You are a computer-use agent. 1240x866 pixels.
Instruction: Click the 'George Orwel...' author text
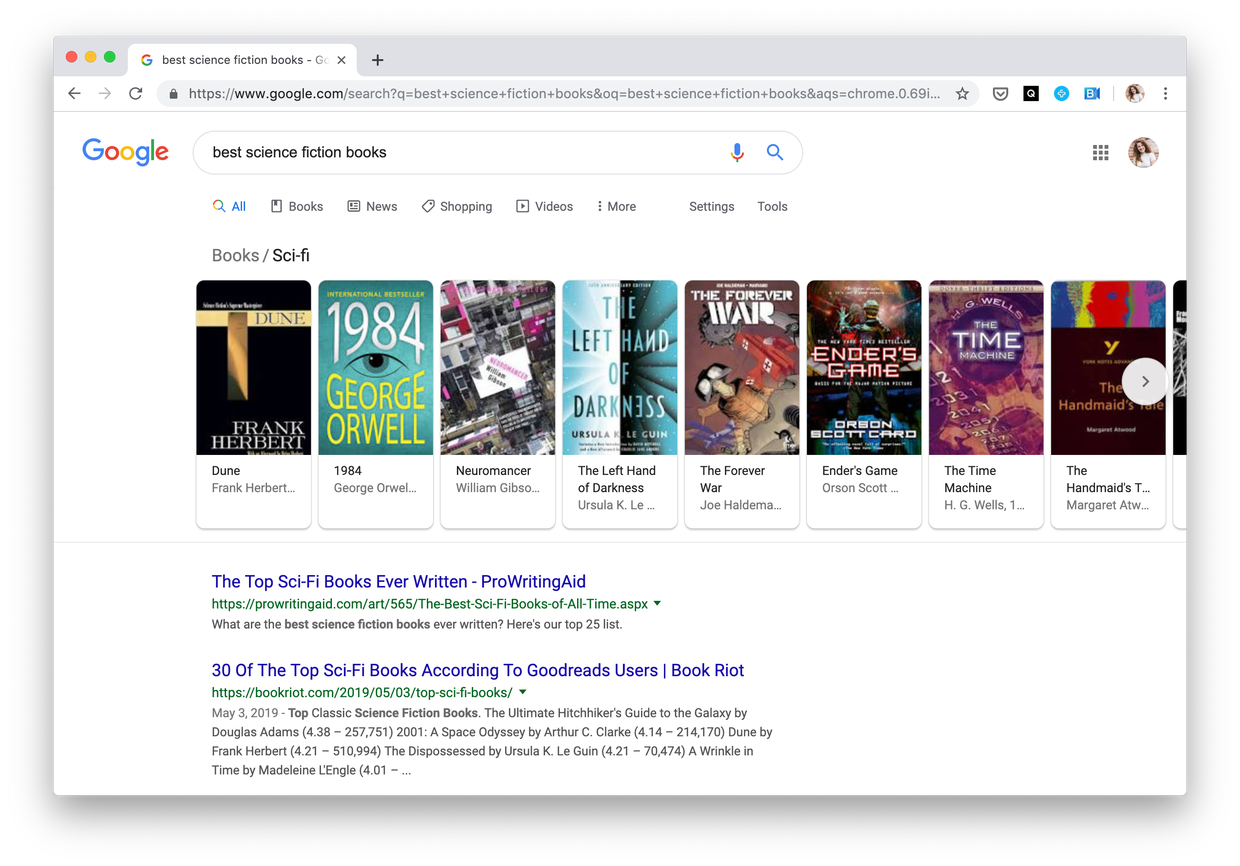[375, 488]
